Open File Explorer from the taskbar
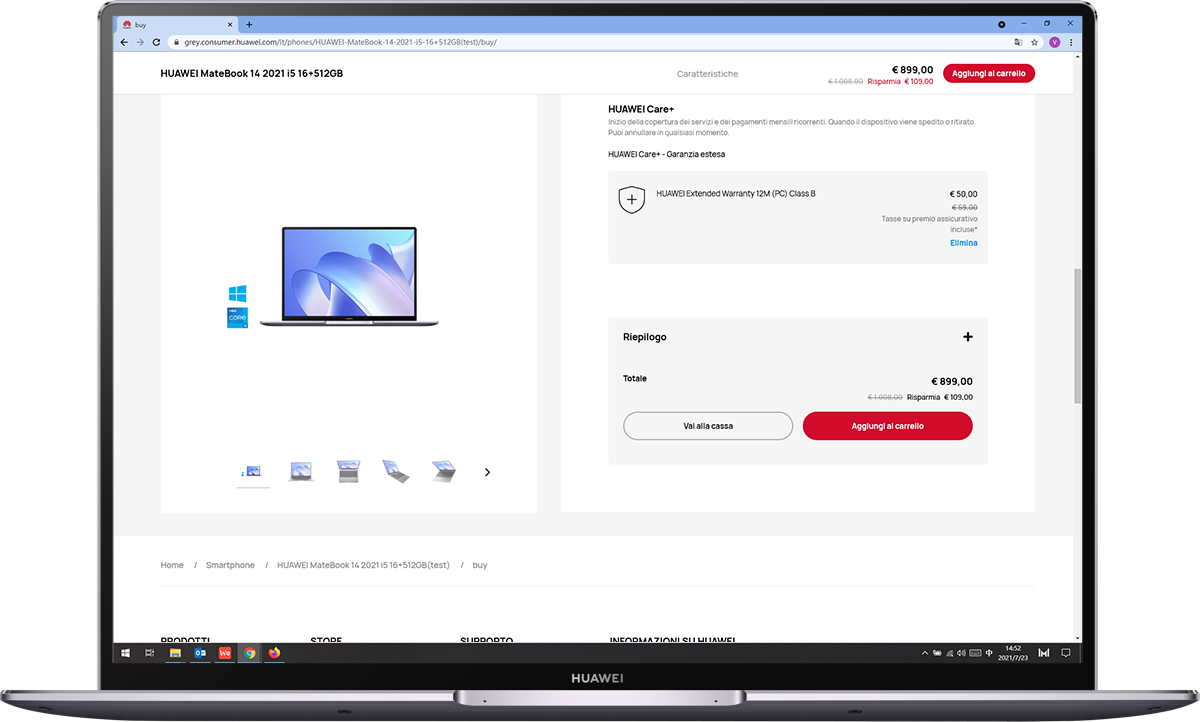Image resolution: width=1200 pixels, height=722 pixels. tap(175, 653)
